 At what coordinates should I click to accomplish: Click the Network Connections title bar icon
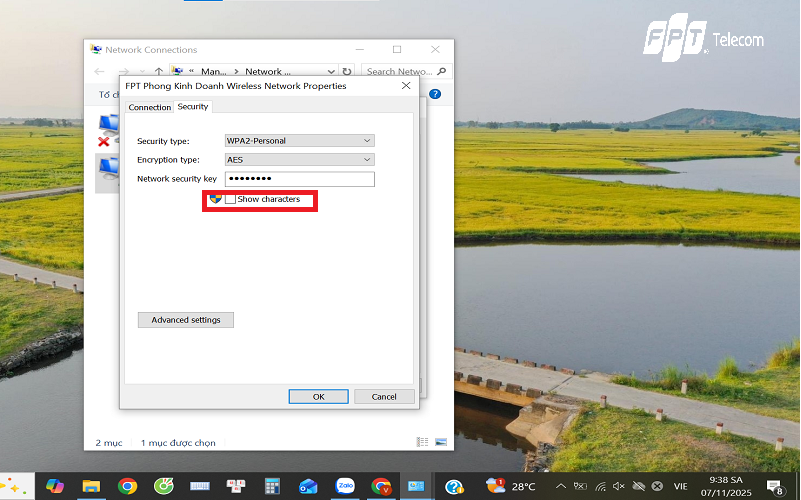pos(96,49)
